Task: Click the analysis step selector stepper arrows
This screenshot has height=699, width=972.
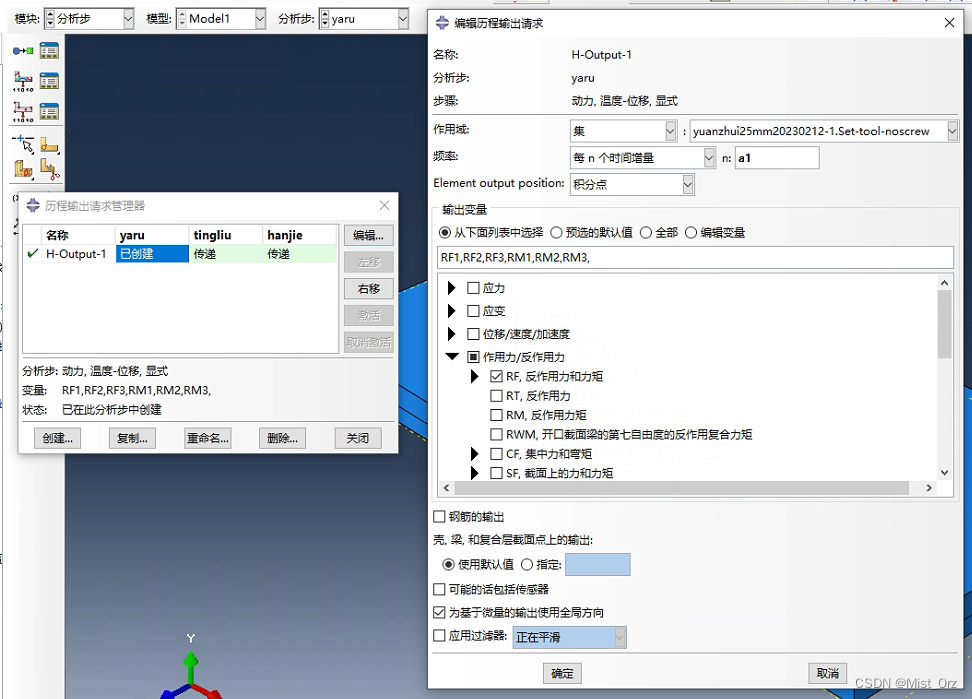Action: tap(324, 19)
